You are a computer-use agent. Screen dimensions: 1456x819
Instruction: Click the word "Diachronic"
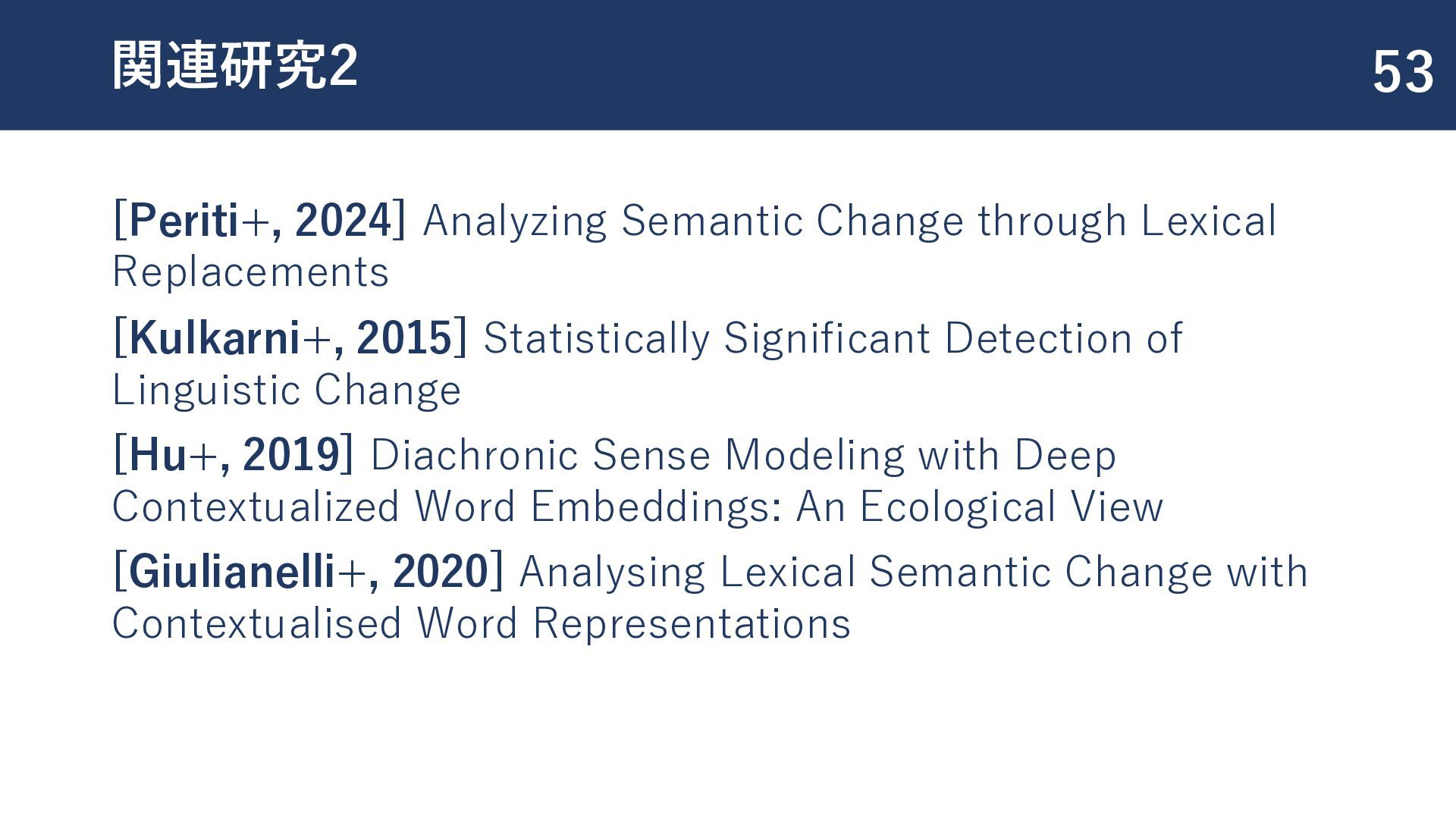click(475, 455)
